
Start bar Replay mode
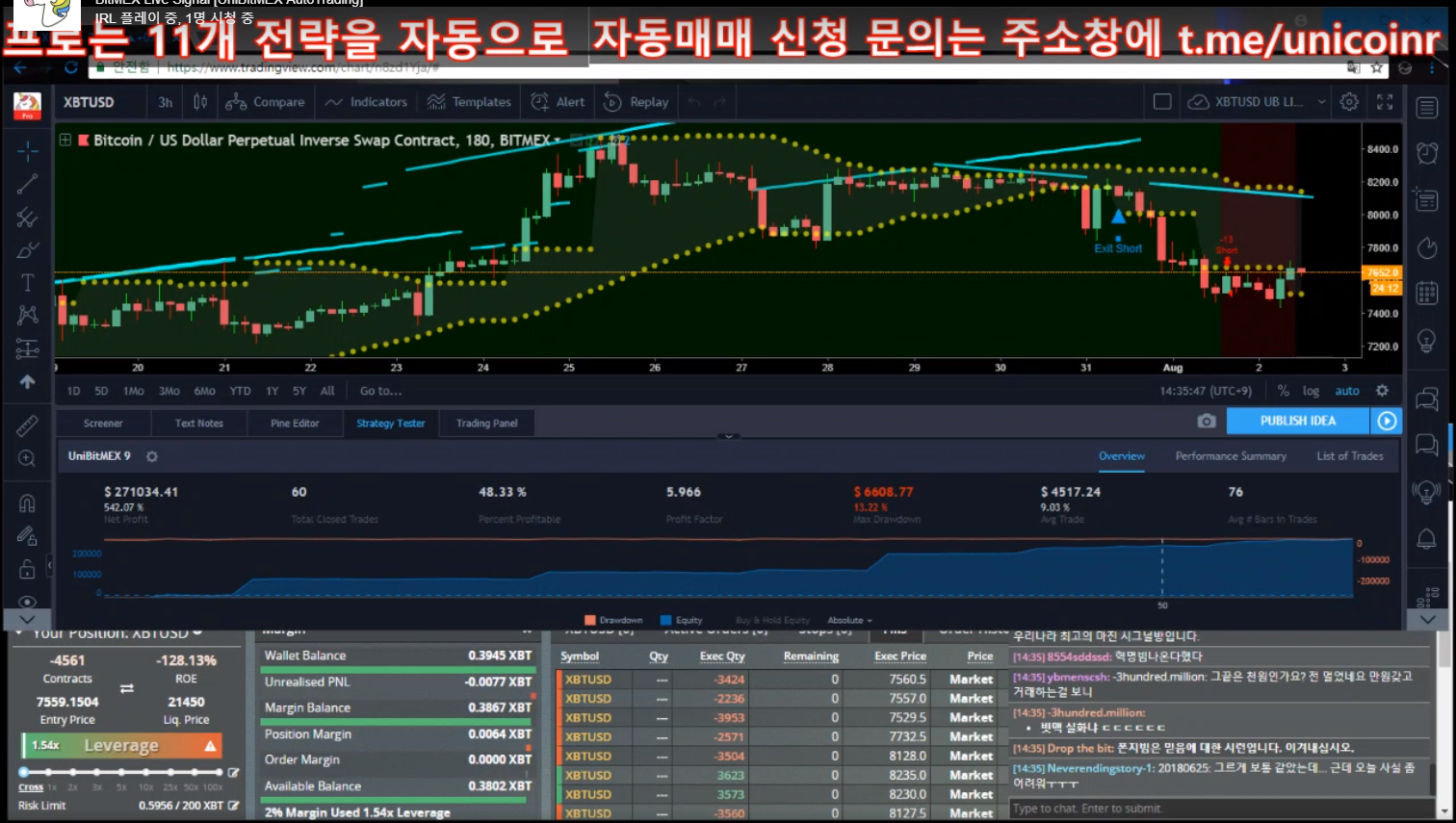pyautogui.click(x=636, y=102)
